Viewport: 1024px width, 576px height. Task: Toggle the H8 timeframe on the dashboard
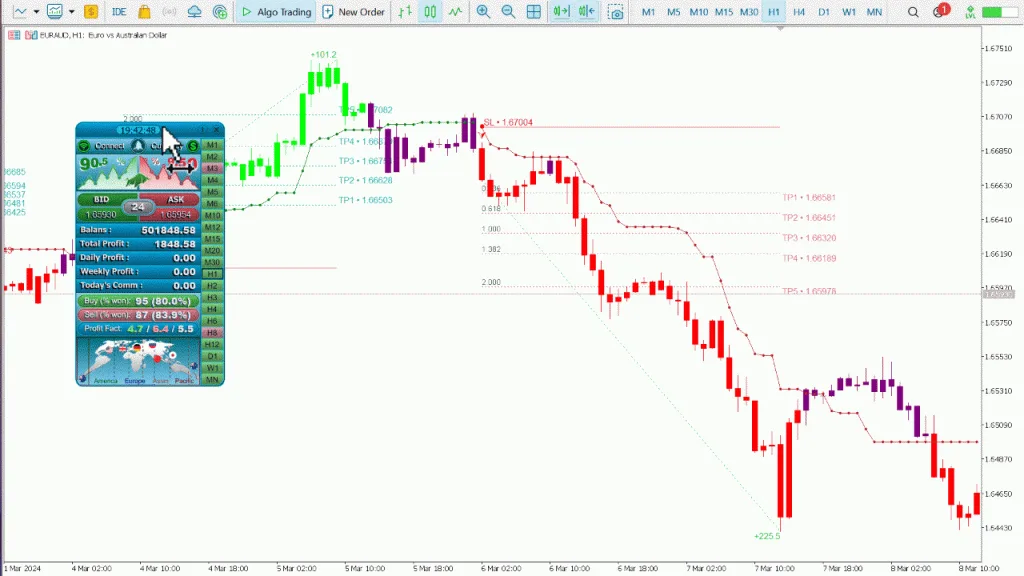point(214,332)
